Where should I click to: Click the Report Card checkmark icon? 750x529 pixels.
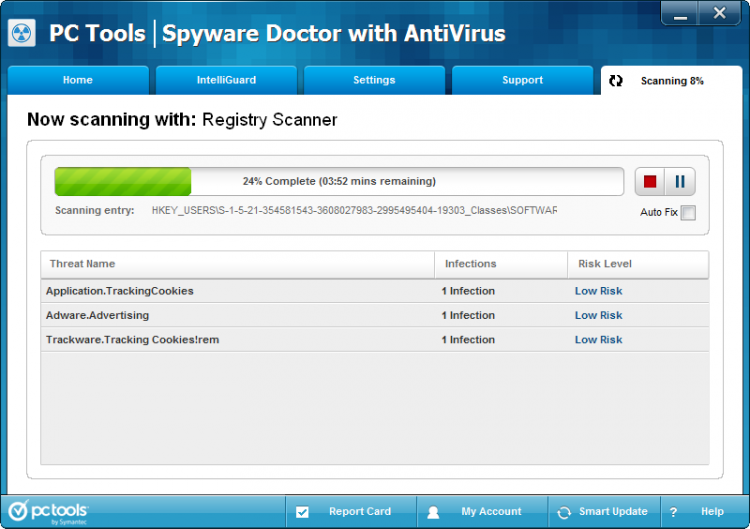302,512
